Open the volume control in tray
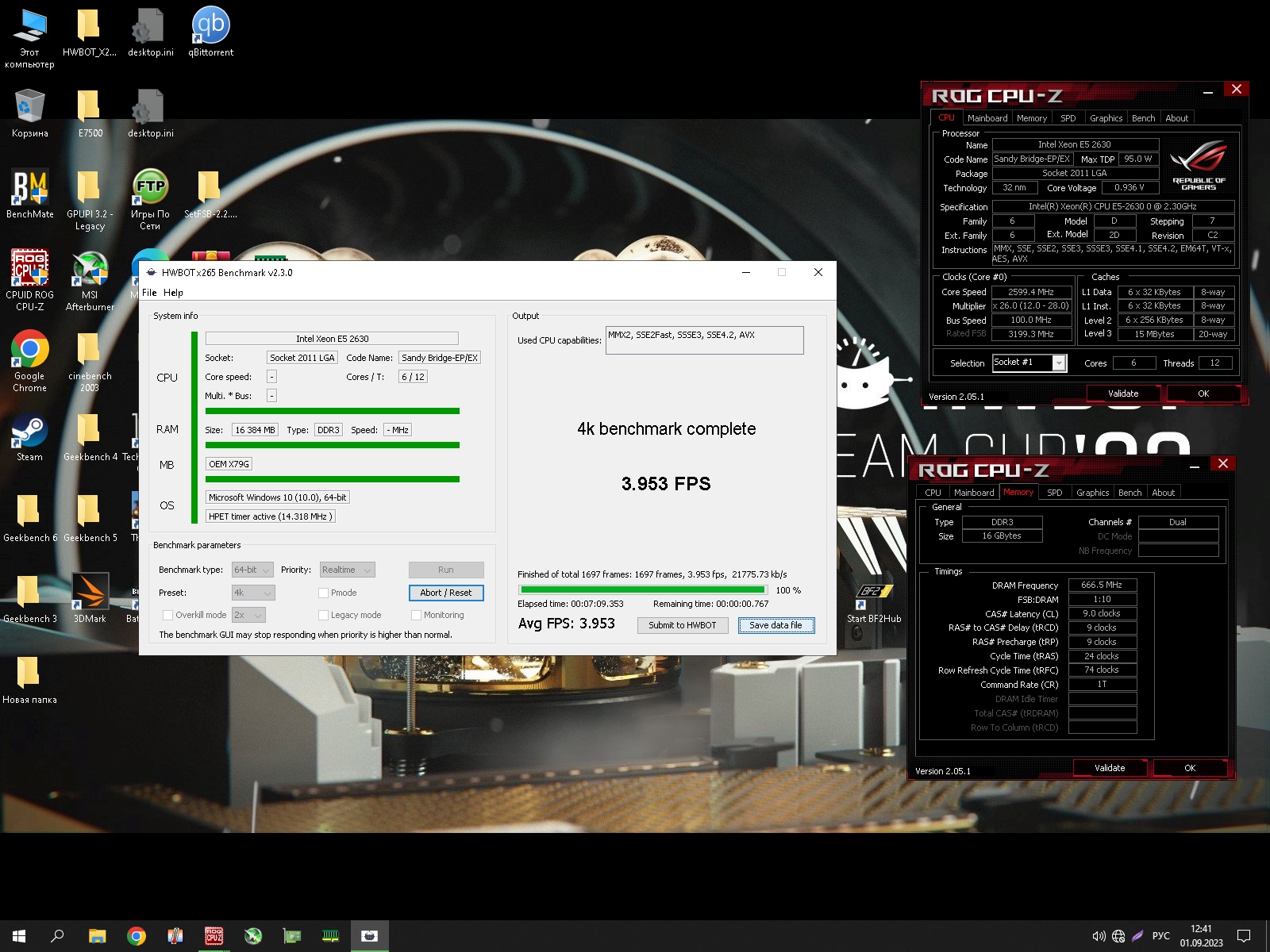This screenshot has height=952, width=1270. (x=1099, y=936)
